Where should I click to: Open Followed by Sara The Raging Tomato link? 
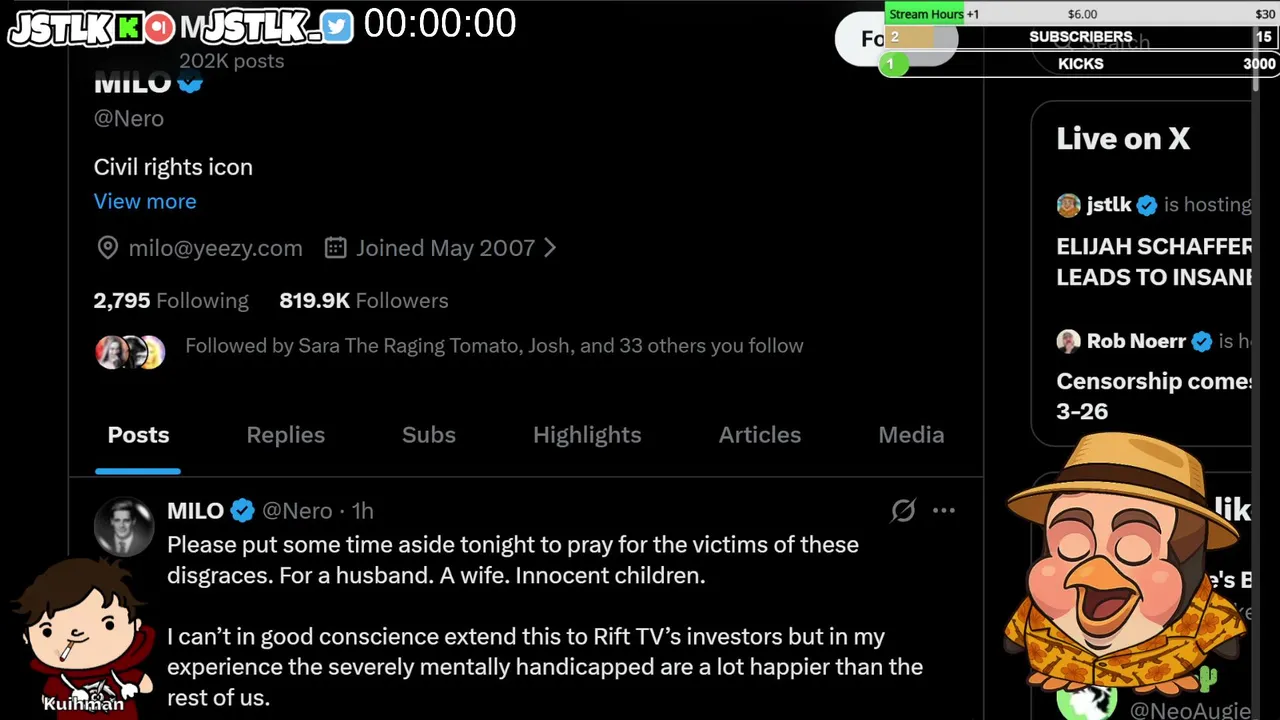coord(494,346)
